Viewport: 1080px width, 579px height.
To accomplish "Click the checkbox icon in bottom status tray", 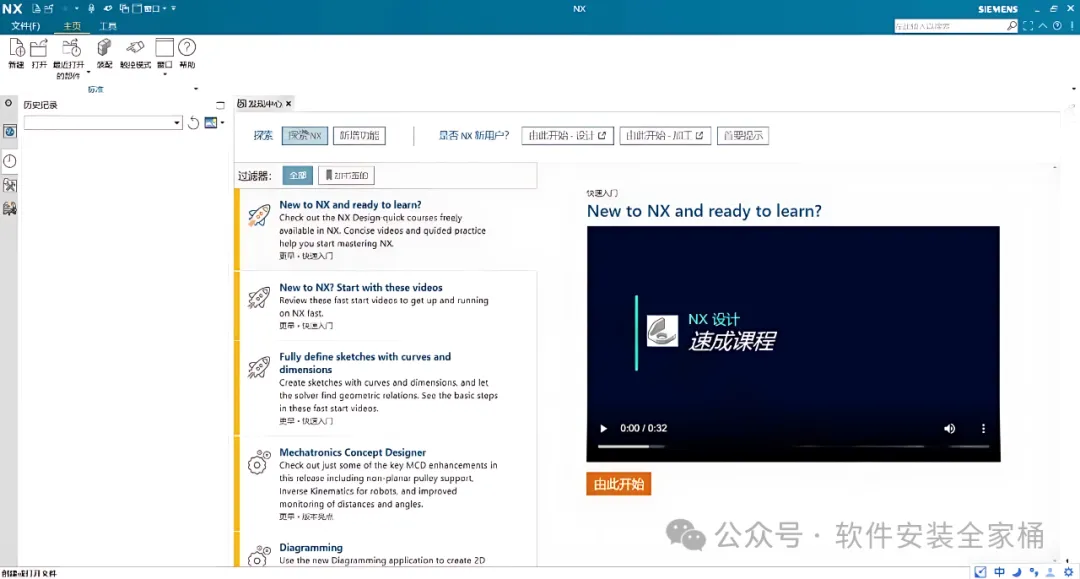I will [980, 572].
